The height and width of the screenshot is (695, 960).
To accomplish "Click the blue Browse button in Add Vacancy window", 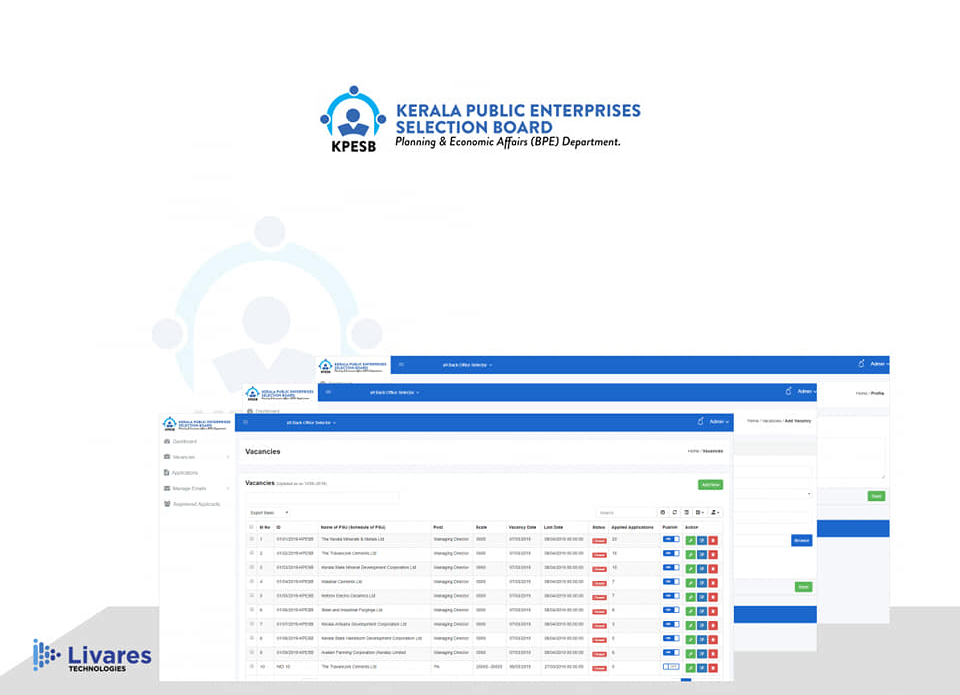I will [x=801, y=540].
